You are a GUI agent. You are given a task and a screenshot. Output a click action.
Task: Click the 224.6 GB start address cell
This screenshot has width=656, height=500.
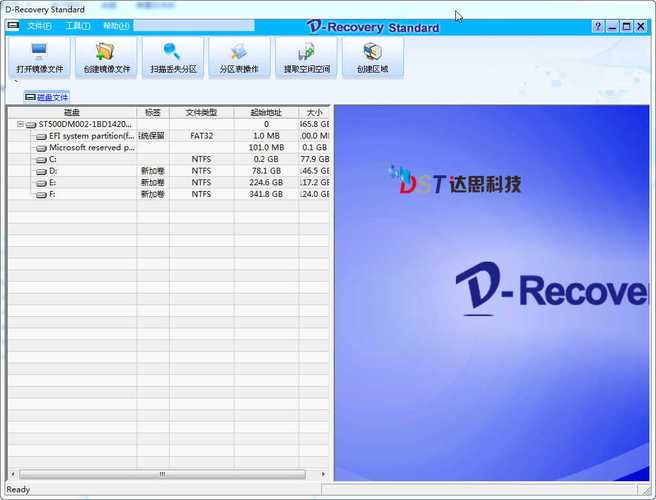coord(266,183)
